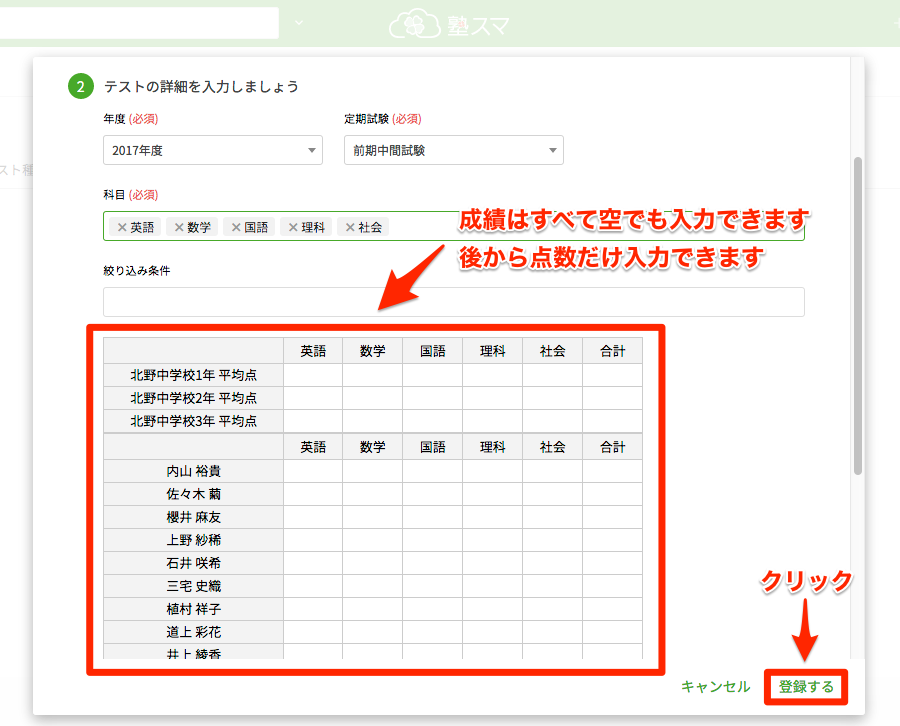
Task: Select 石井 咲希's 社会 score cell
Action: (552, 563)
